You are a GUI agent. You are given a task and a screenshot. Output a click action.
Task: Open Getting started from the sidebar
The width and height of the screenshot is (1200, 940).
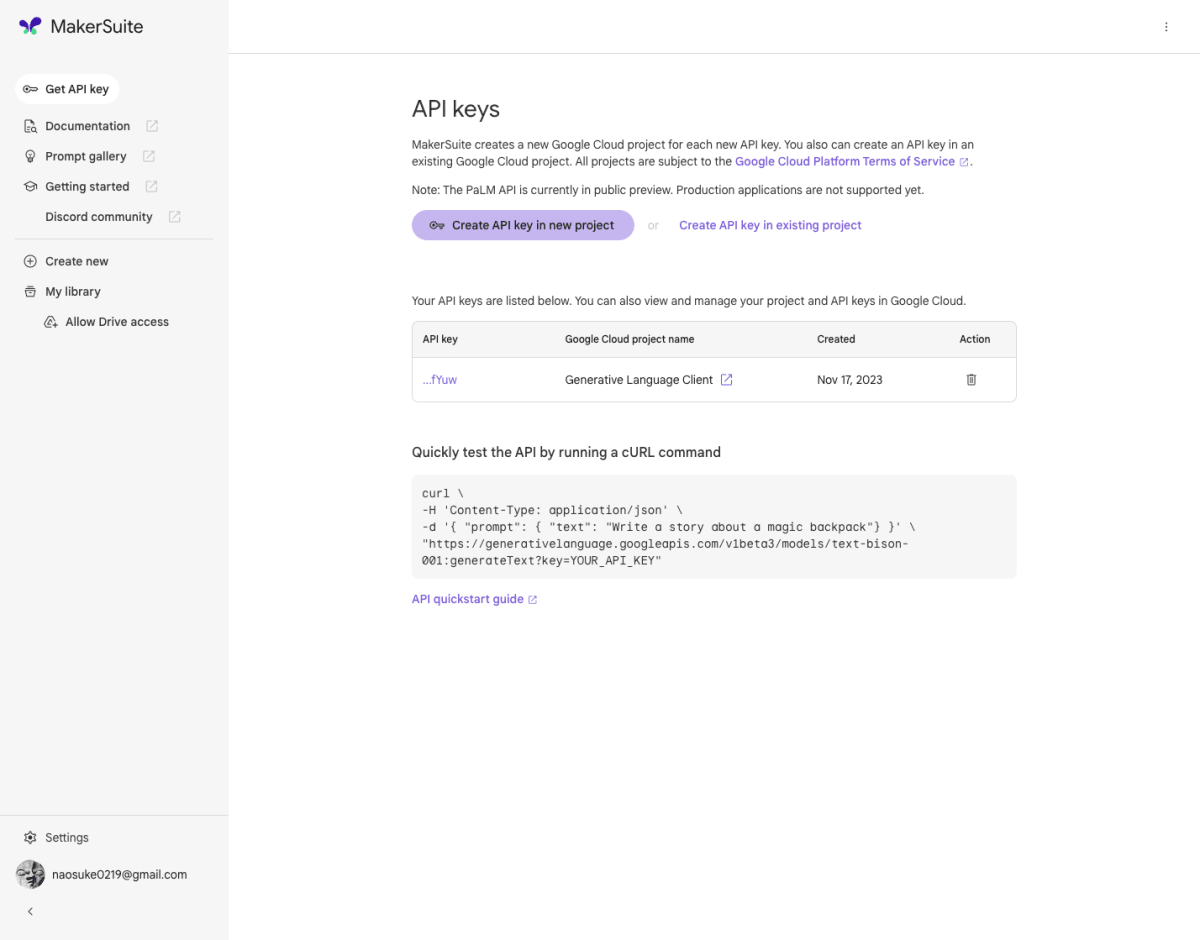click(87, 187)
